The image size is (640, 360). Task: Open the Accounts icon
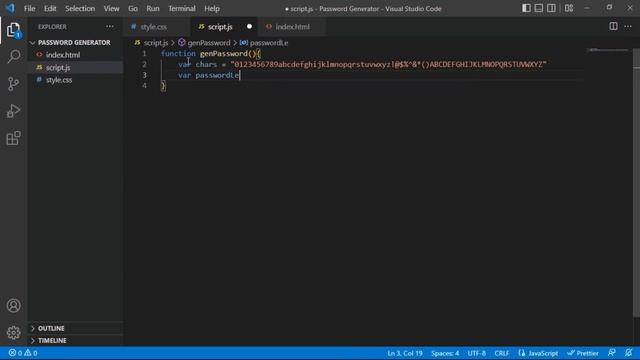[13, 306]
